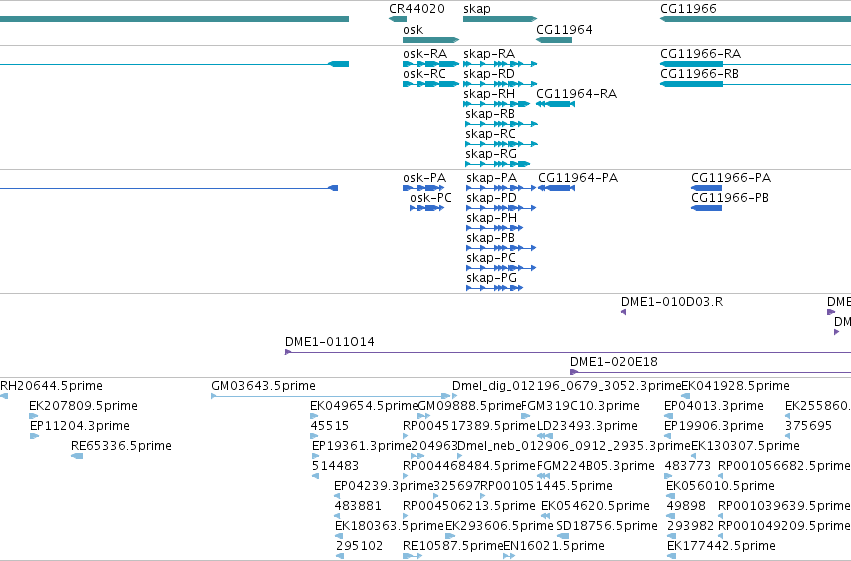Click feature label 293982
Image resolution: width=851 pixels, height=561 pixels.
pyautogui.click(x=690, y=526)
